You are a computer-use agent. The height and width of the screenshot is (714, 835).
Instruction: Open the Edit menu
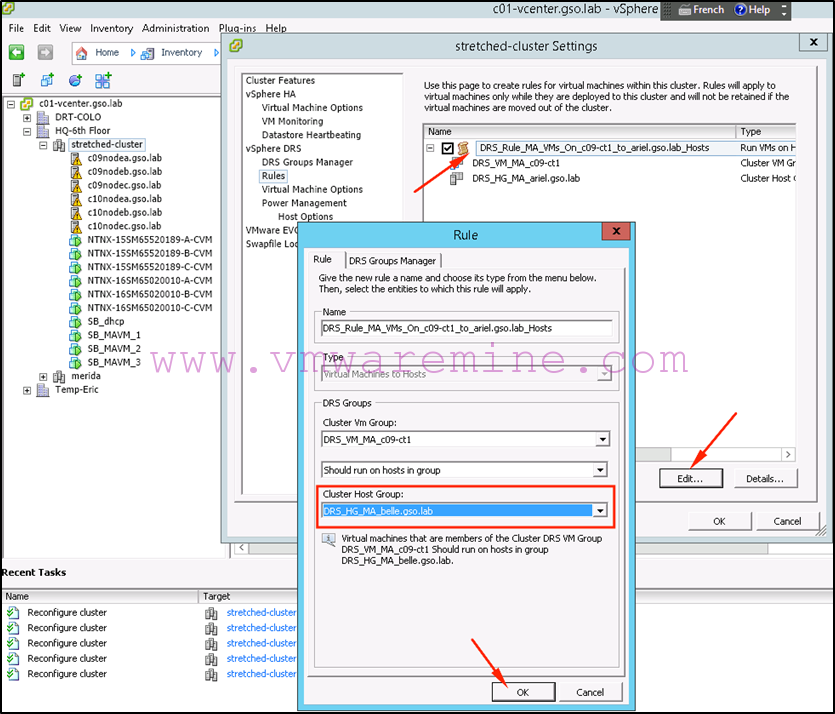[x=42, y=28]
